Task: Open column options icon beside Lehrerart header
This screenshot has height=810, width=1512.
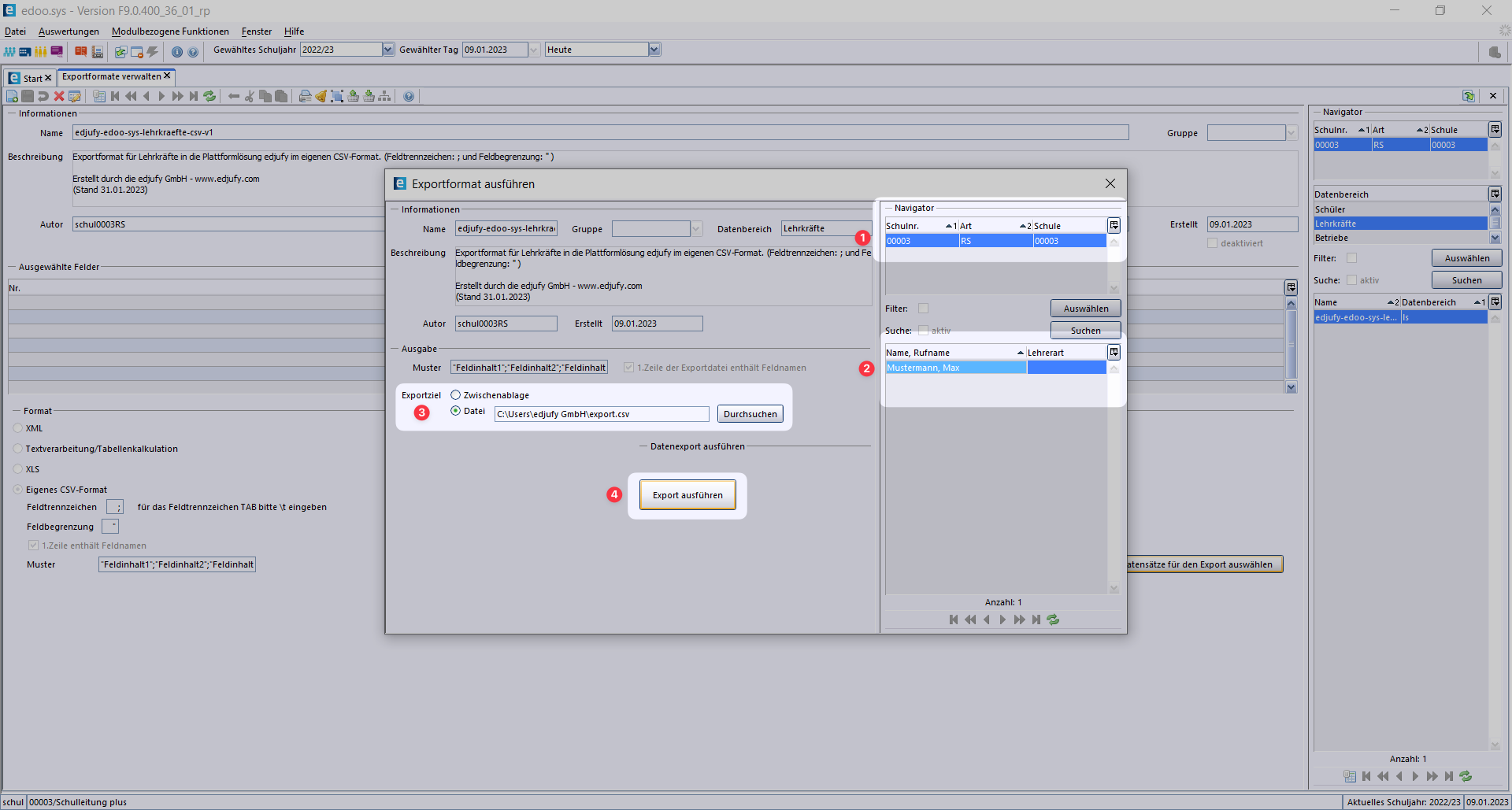Action: coord(1114,352)
